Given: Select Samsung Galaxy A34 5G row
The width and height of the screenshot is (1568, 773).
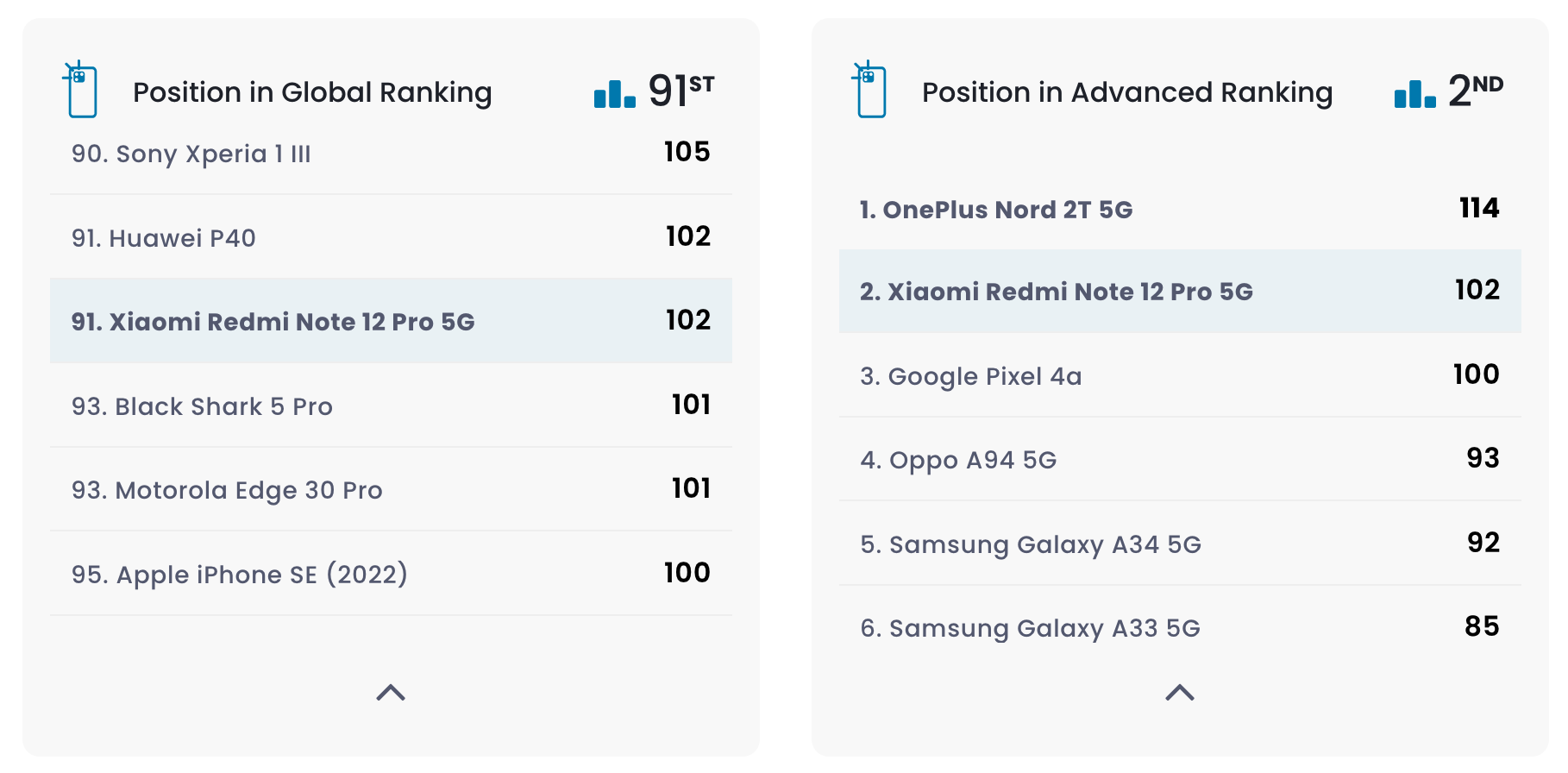Looking at the screenshot, I should point(1031,544).
